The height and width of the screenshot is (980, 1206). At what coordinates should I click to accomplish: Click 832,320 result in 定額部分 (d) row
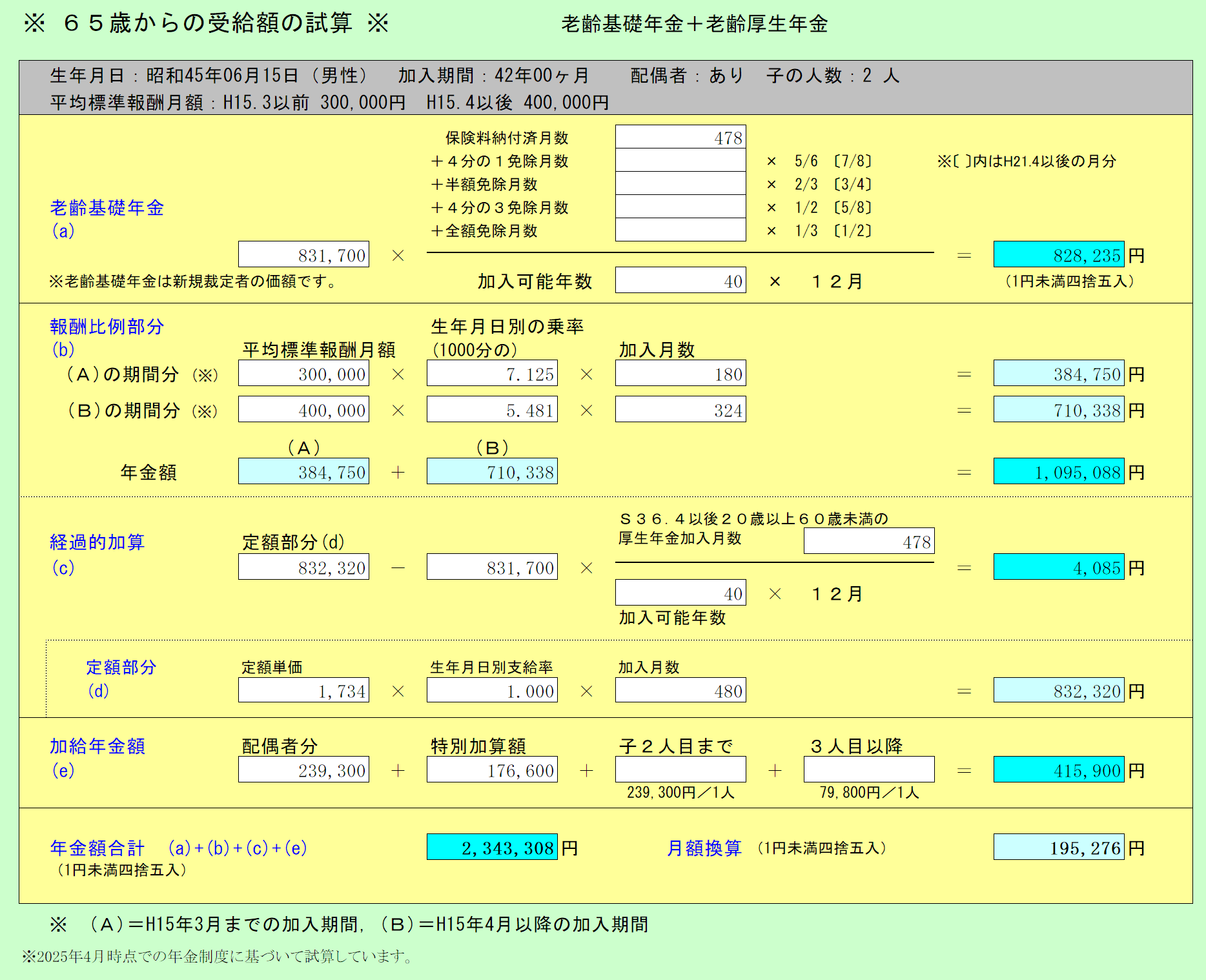pos(1059,690)
